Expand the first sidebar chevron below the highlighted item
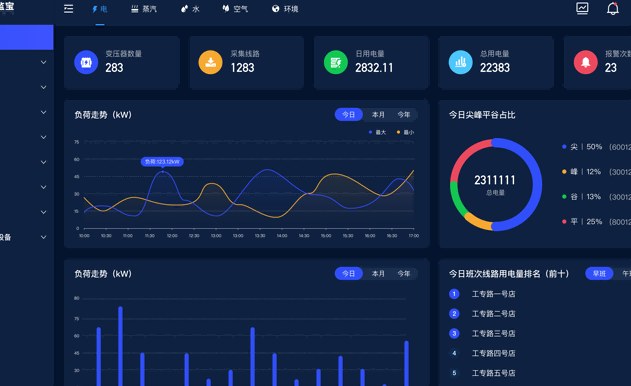Screen dimensions: 631x386 coord(43,62)
